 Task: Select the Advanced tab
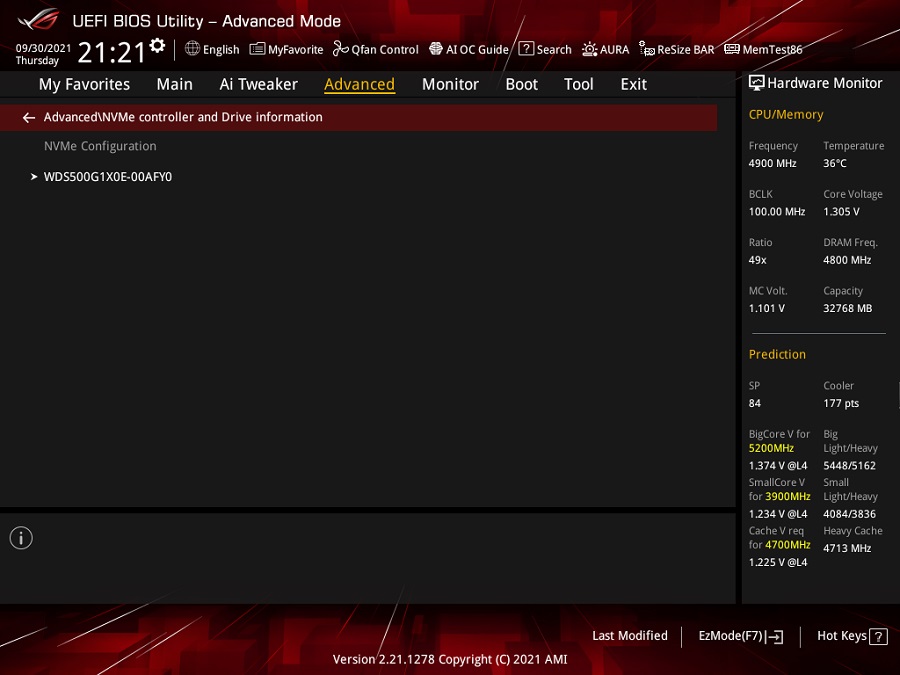pyautogui.click(x=359, y=84)
